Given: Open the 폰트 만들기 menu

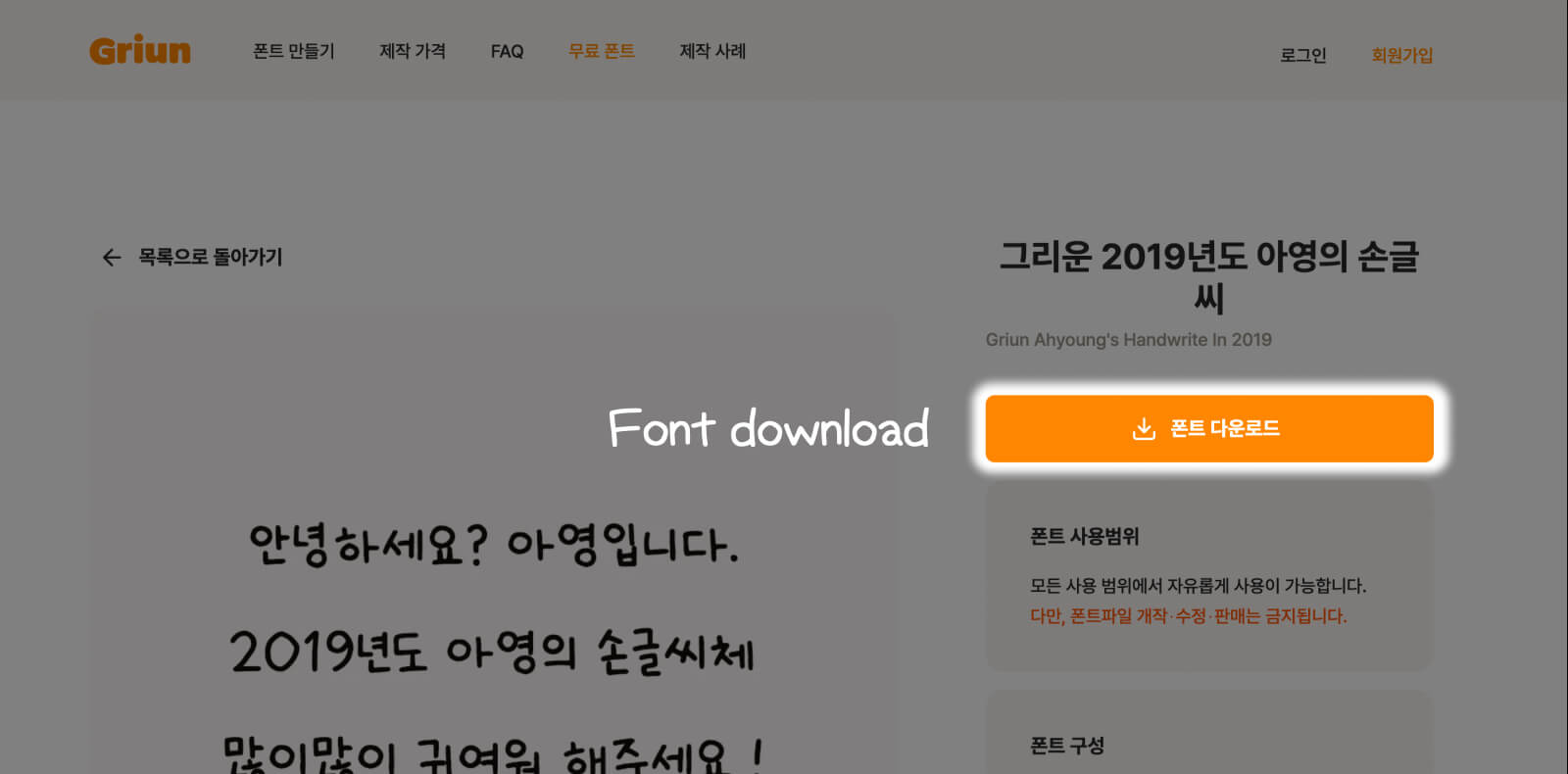Looking at the screenshot, I should [x=294, y=51].
